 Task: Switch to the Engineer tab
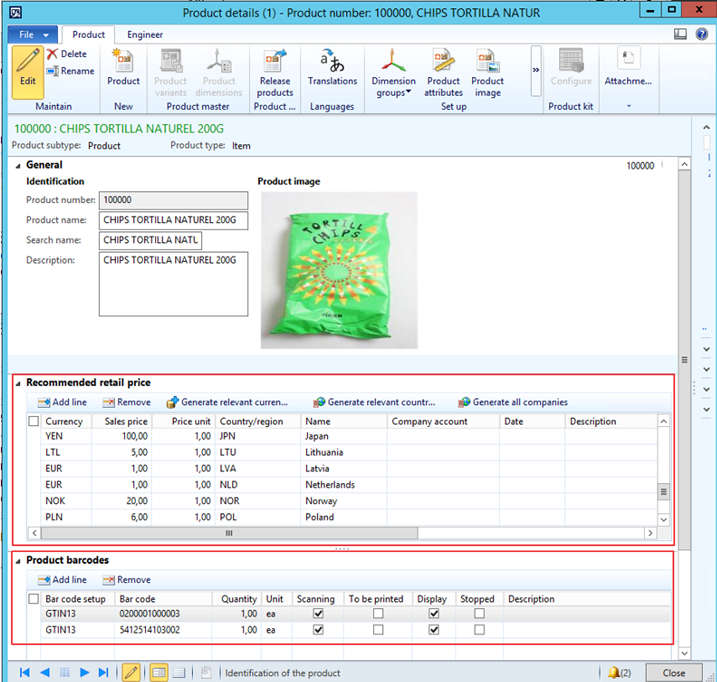[145, 35]
